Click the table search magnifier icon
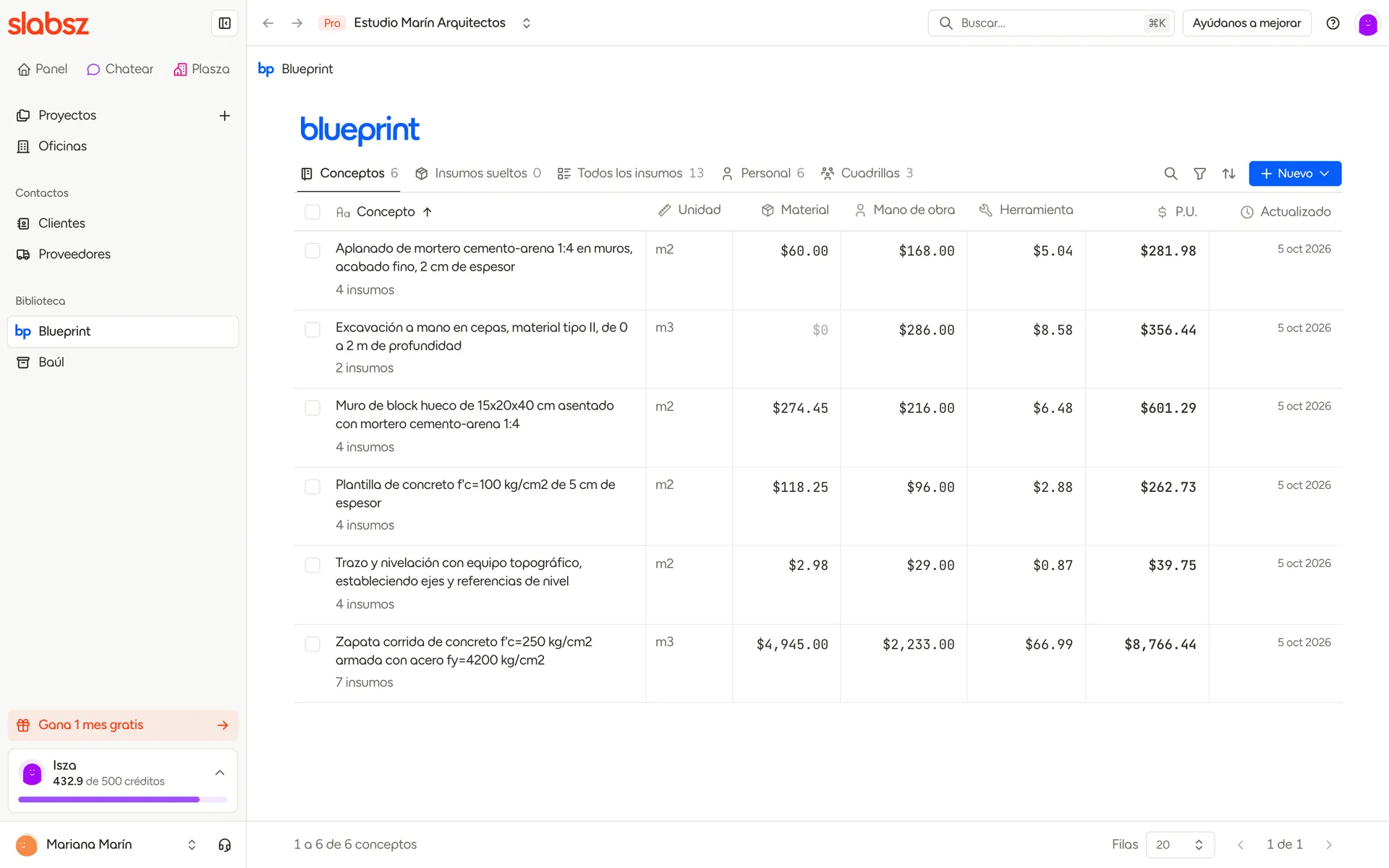 point(1171,174)
